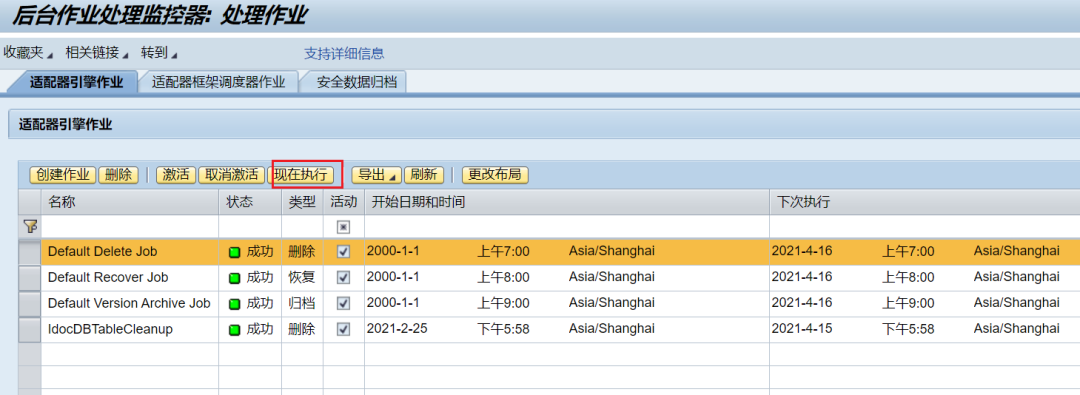This screenshot has width=1080, height=395.
Task: Toggle active checkbox for Default Delete Job
Action: [x=343, y=252]
